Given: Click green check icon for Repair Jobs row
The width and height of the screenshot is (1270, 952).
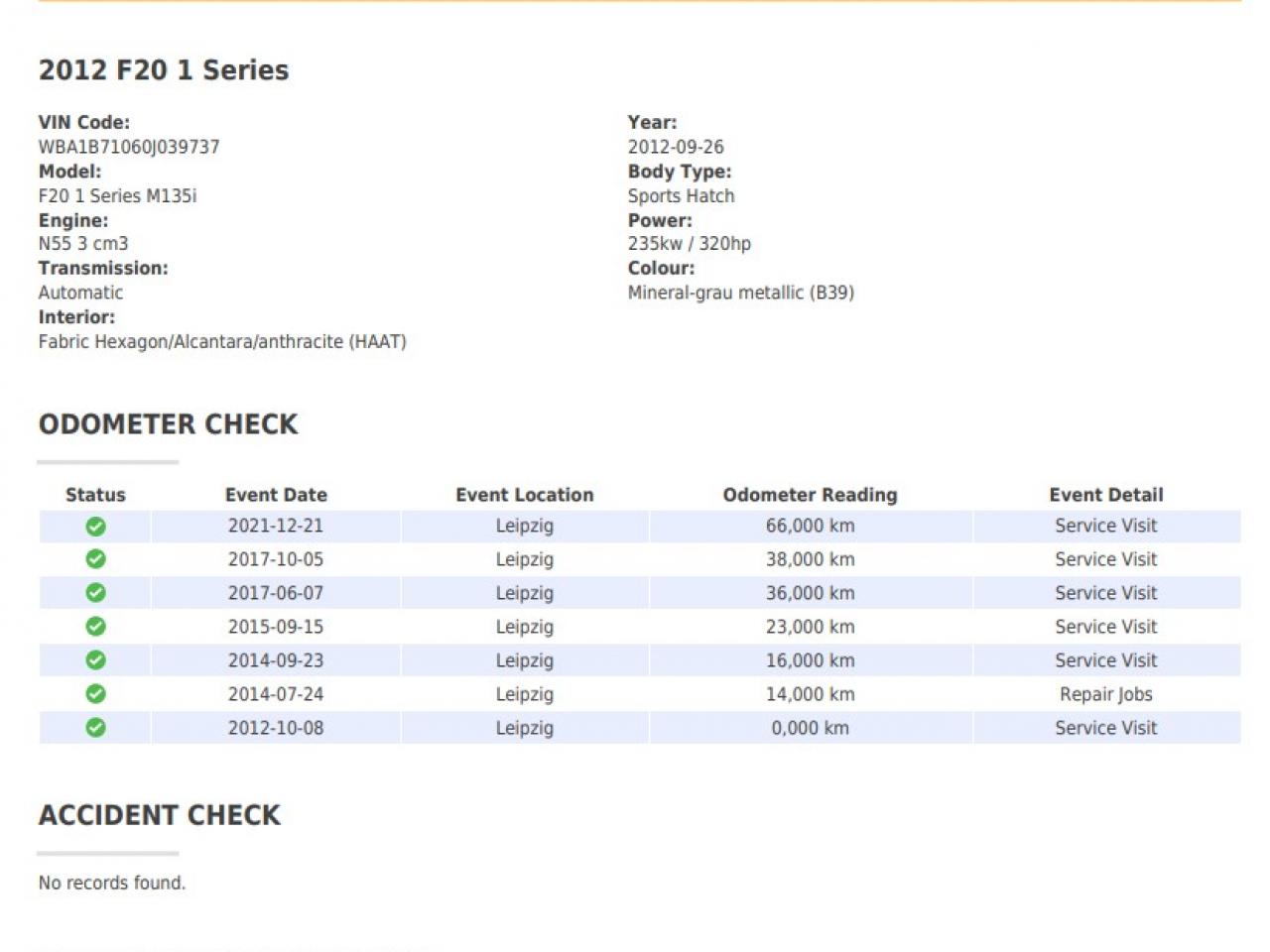Looking at the screenshot, I should tap(95, 694).
